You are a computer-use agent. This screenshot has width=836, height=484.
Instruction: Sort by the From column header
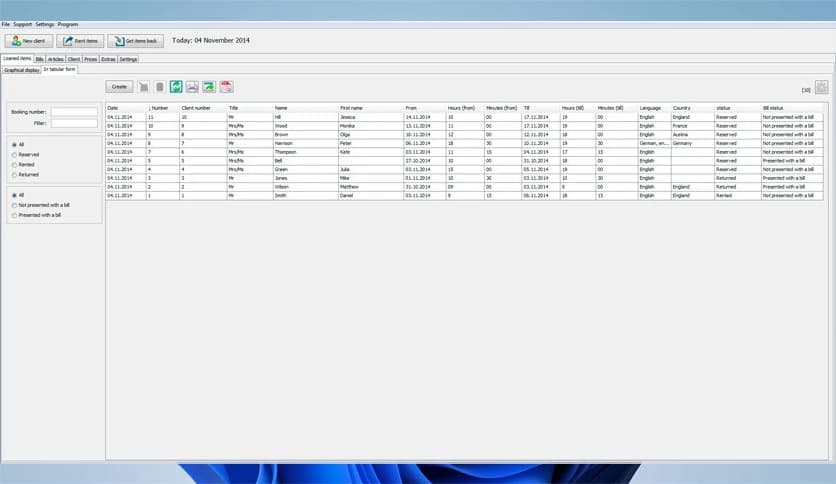[424, 108]
